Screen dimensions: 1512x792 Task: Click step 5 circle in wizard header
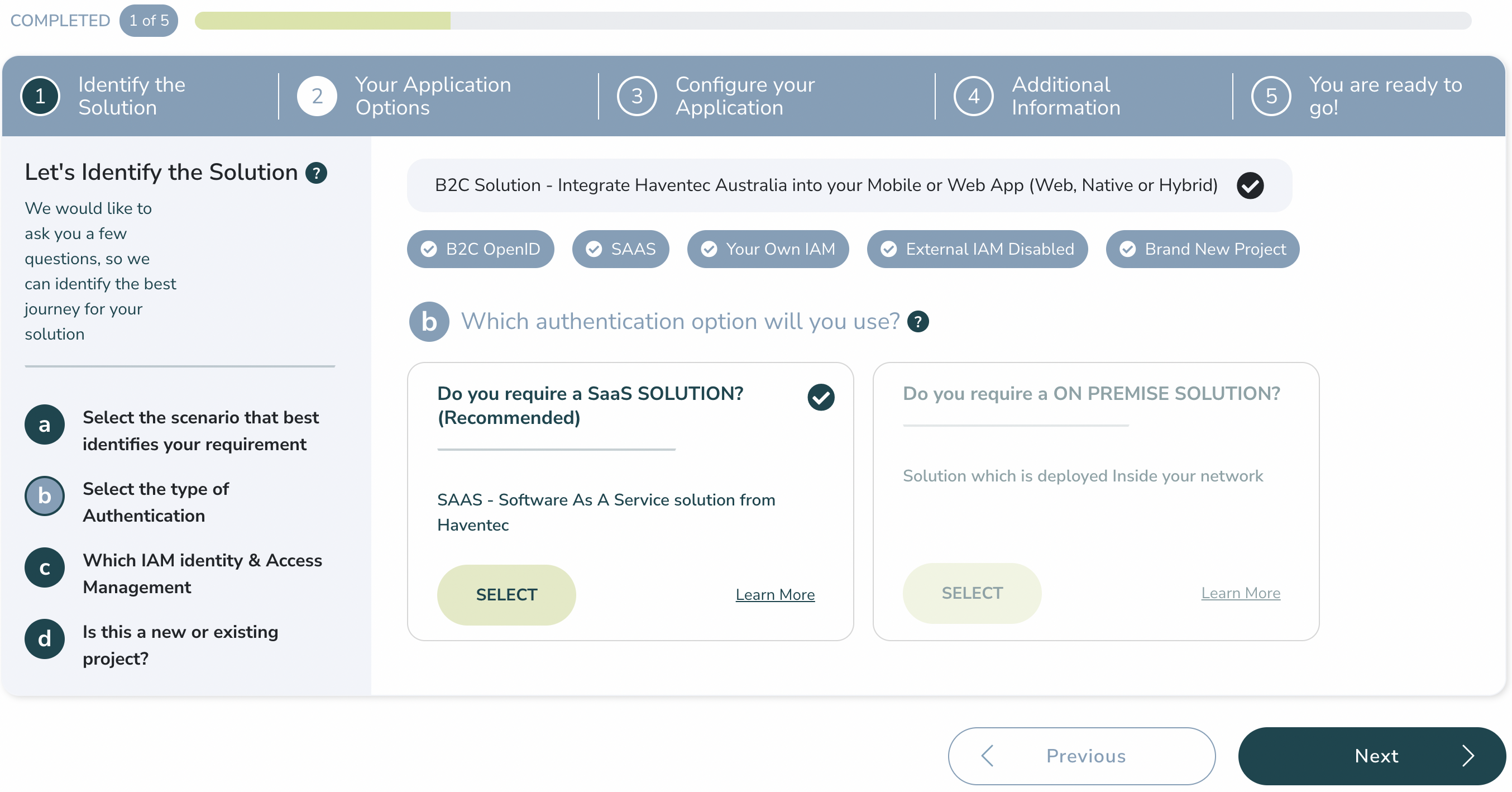1271,96
